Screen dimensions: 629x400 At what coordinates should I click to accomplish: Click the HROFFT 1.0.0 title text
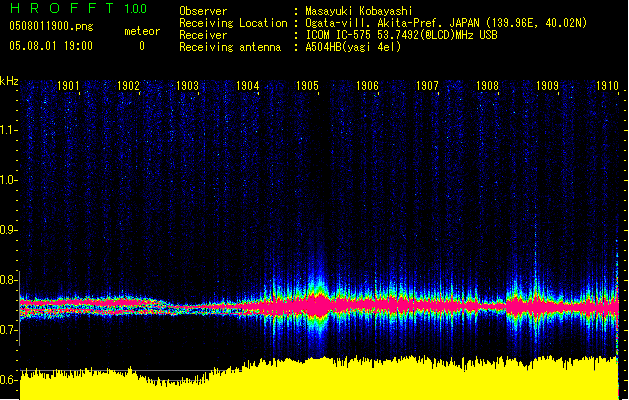[79, 8]
